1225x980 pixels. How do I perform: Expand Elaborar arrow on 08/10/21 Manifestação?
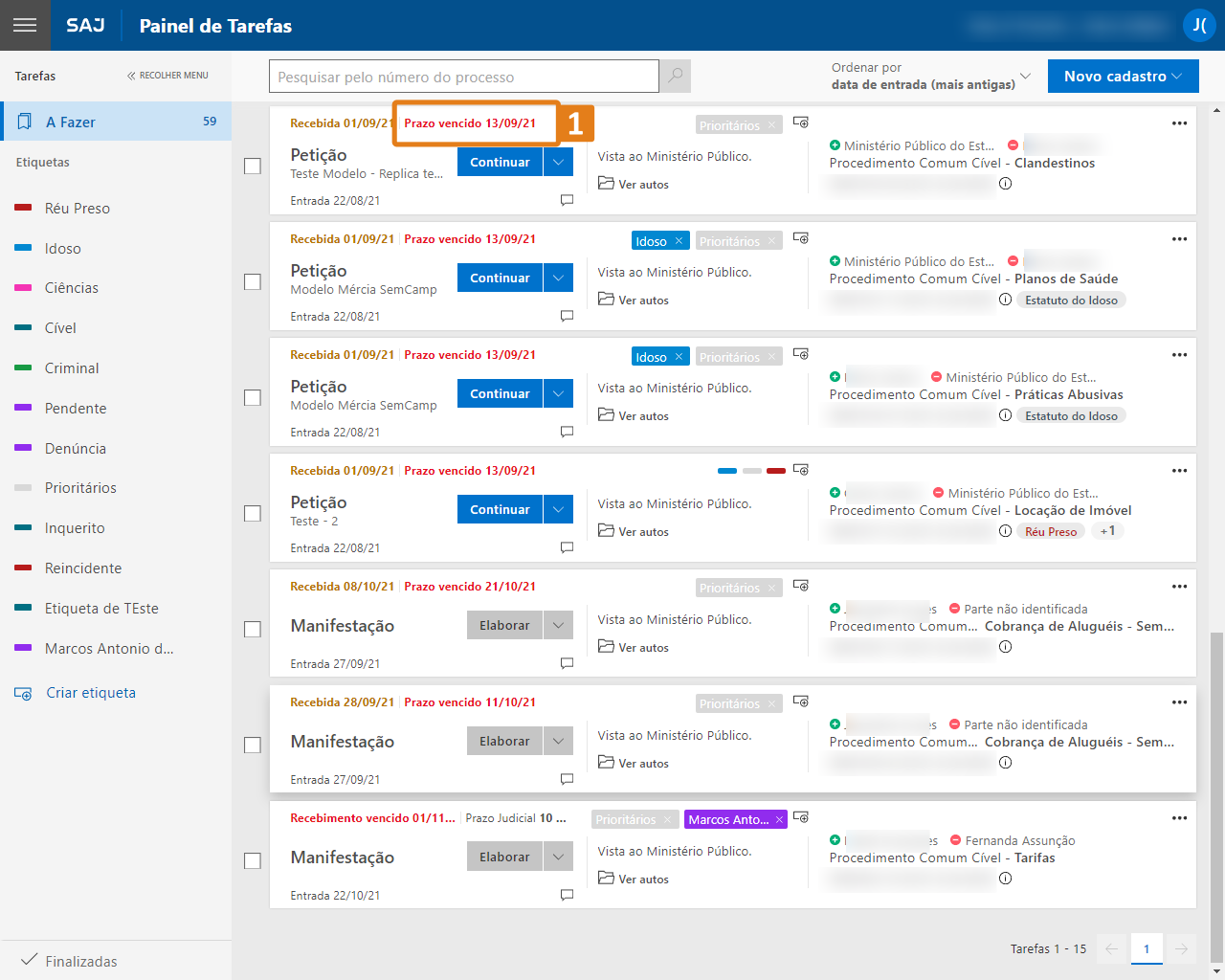coord(558,625)
